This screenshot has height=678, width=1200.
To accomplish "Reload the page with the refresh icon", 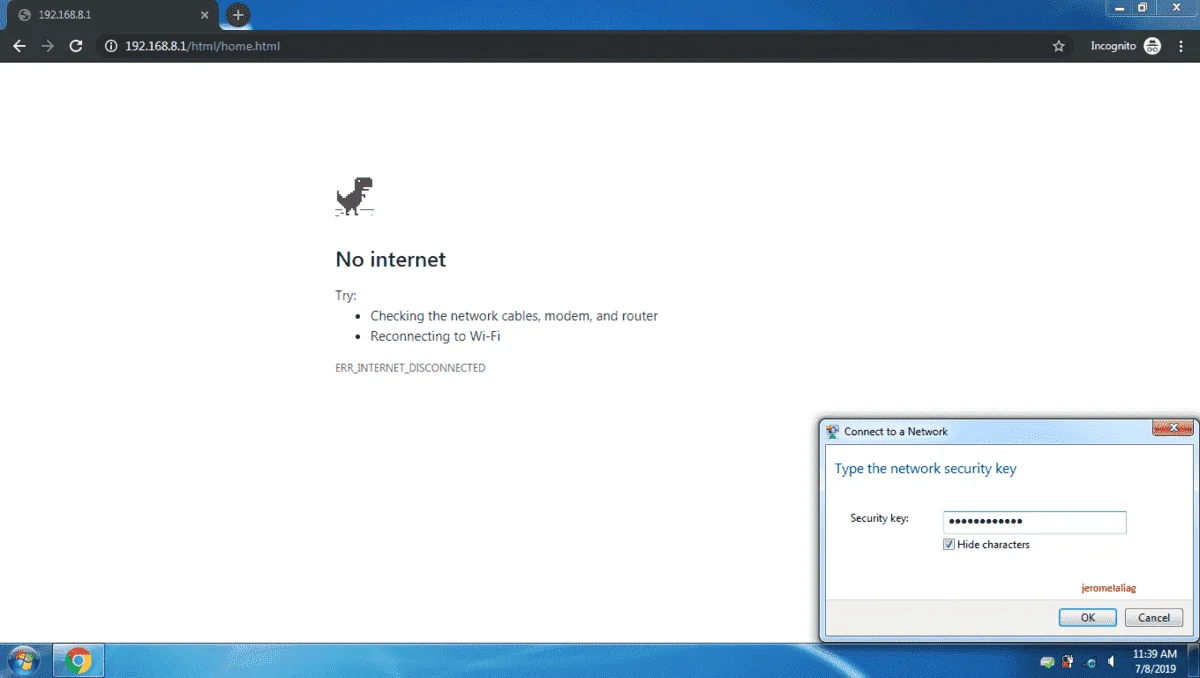I will click(x=76, y=46).
